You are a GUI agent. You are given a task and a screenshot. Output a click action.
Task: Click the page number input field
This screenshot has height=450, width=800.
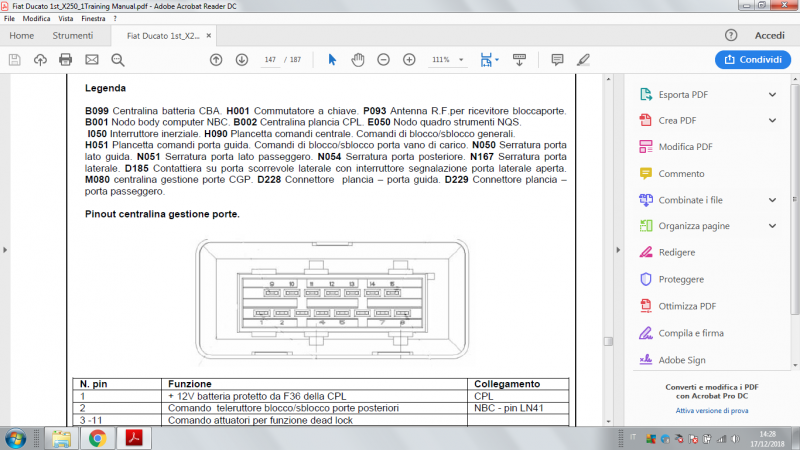[x=270, y=60]
